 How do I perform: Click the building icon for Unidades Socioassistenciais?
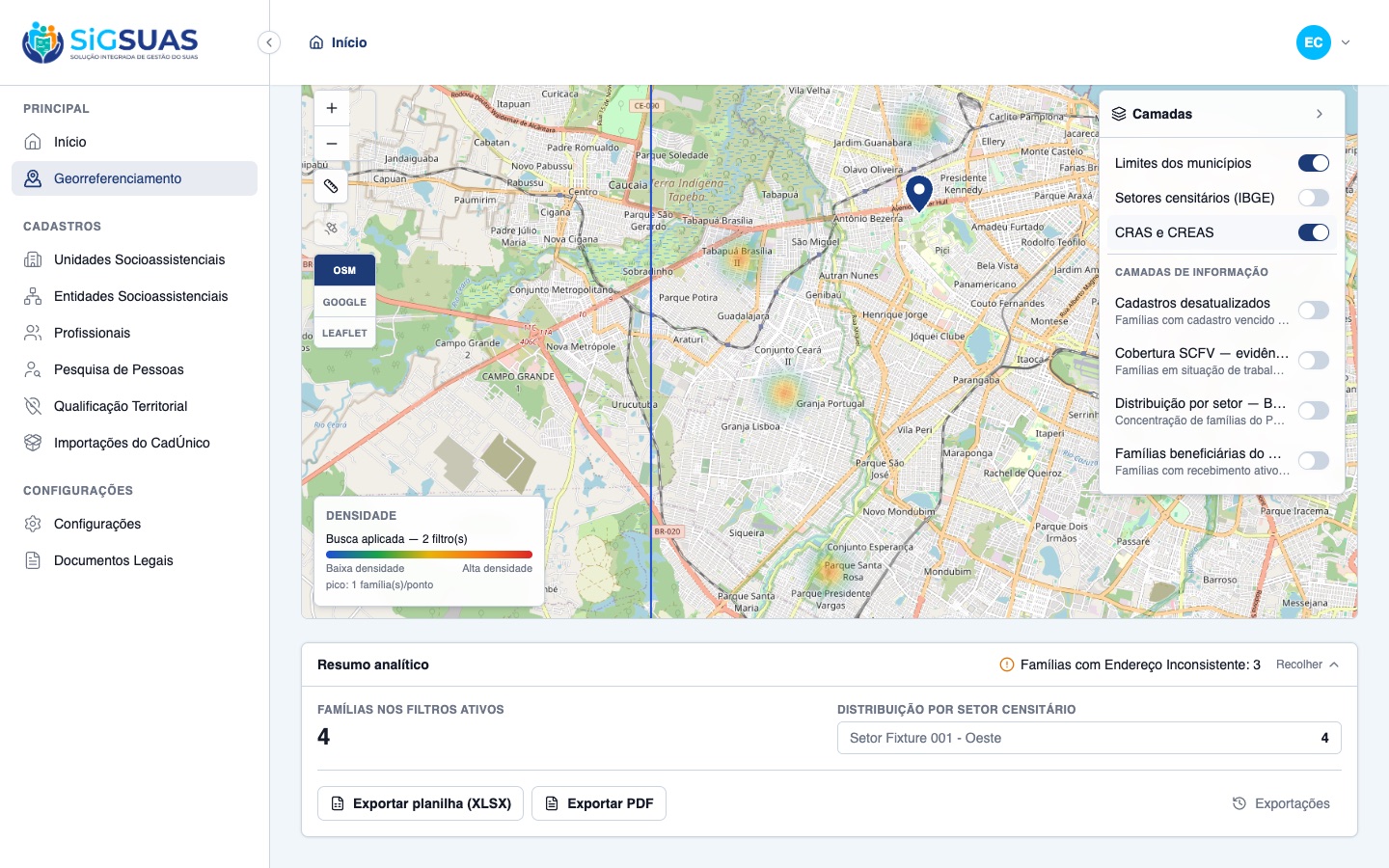[x=33, y=259]
